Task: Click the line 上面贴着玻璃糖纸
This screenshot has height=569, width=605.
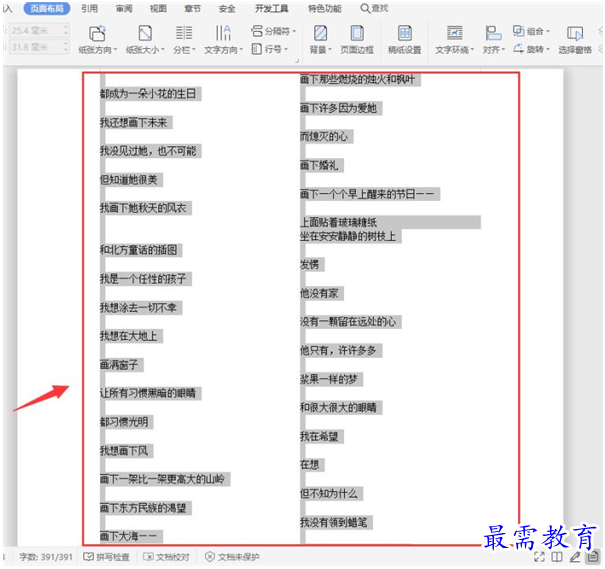Action: click(x=338, y=222)
